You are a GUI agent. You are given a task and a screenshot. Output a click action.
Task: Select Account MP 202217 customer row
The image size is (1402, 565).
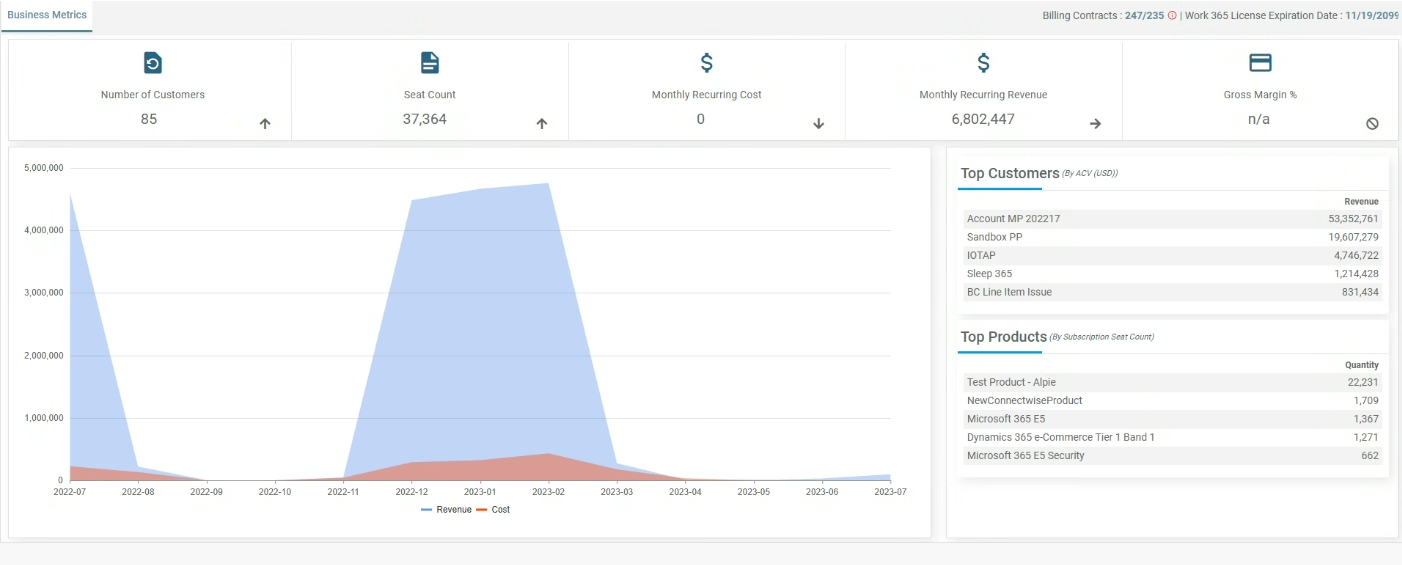[x=1172, y=219]
